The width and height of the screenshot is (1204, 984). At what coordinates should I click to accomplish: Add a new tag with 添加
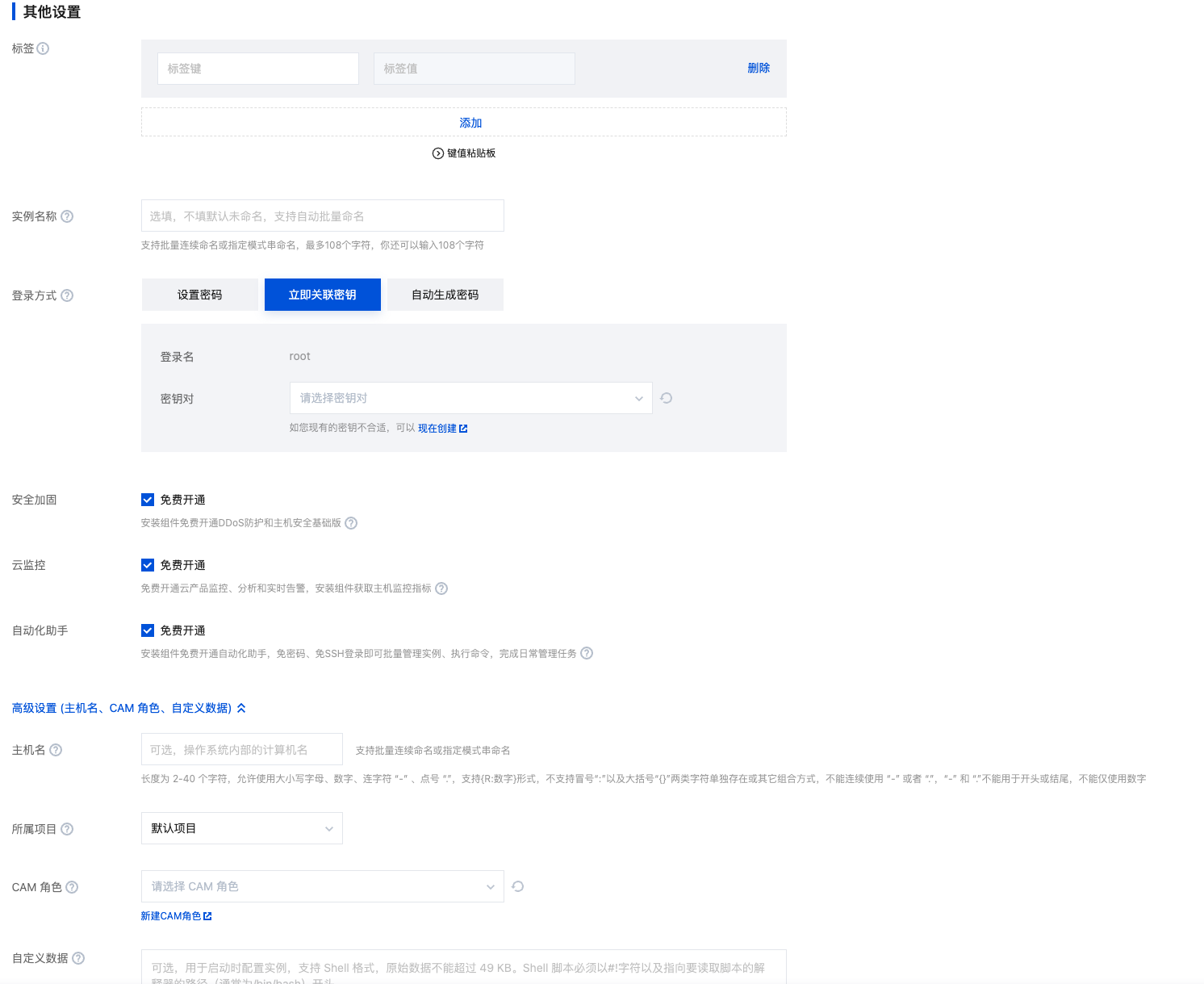click(x=464, y=123)
